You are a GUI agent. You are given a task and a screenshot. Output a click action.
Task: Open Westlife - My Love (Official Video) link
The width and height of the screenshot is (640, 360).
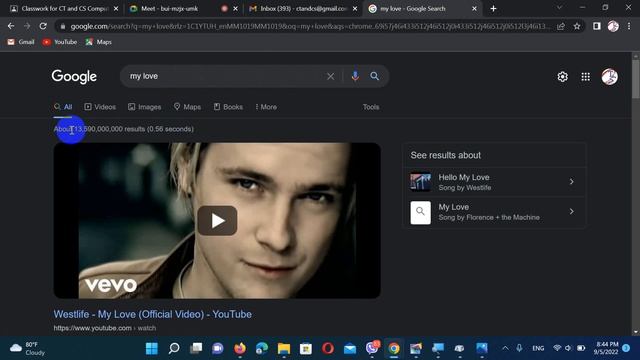coord(153,314)
